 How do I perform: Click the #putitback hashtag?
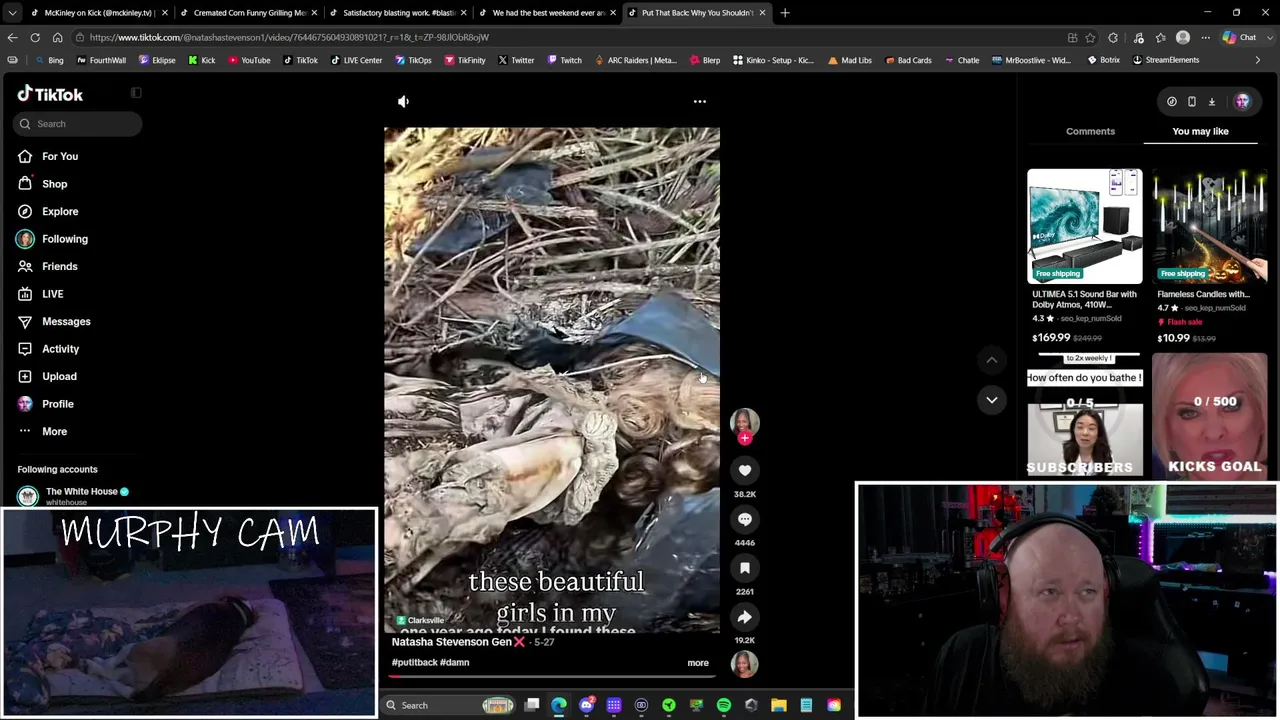click(413, 662)
